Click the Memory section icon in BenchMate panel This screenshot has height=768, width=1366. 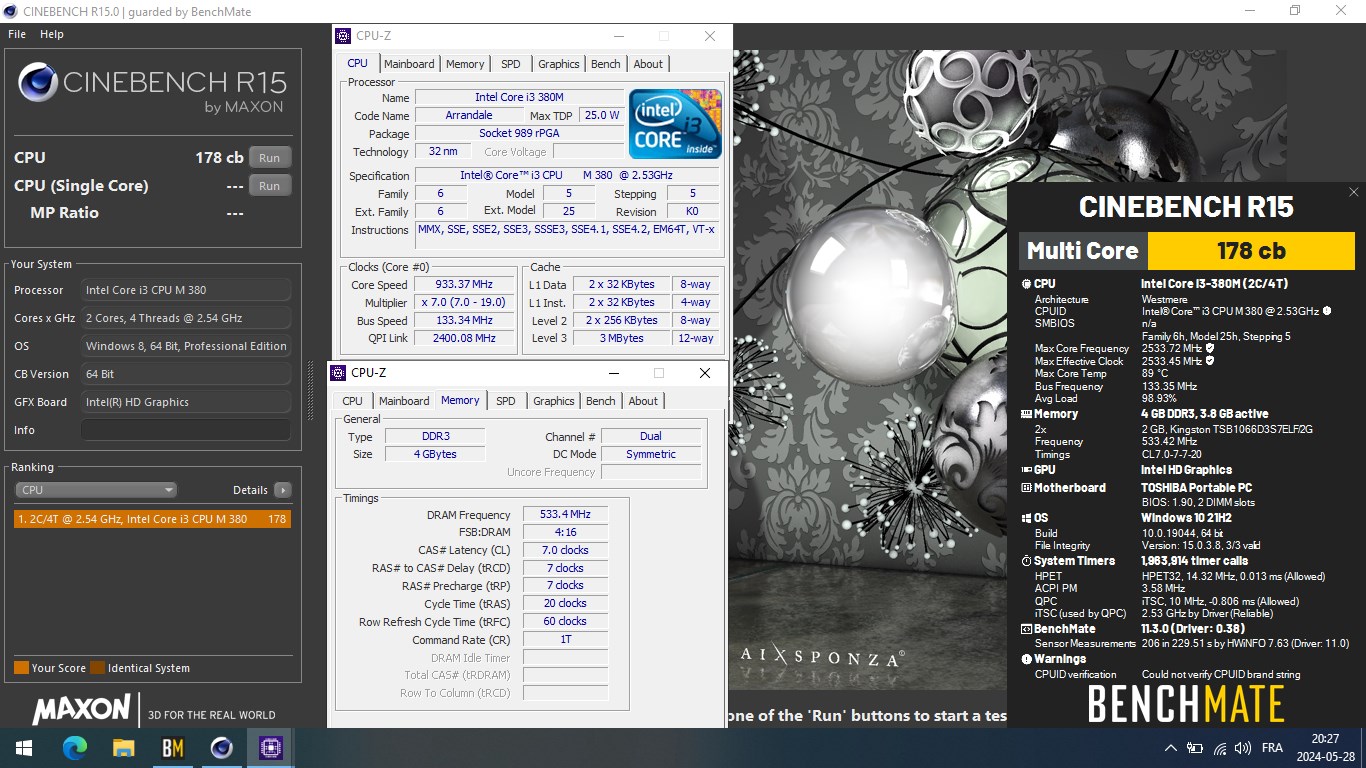(1026, 414)
